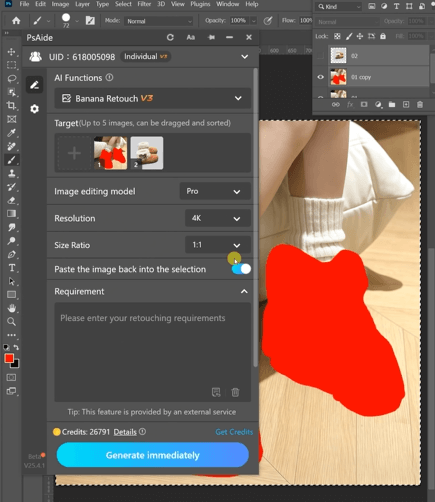Open the Get Credits link
This screenshot has width=435, height=502.
[x=234, y=432]
